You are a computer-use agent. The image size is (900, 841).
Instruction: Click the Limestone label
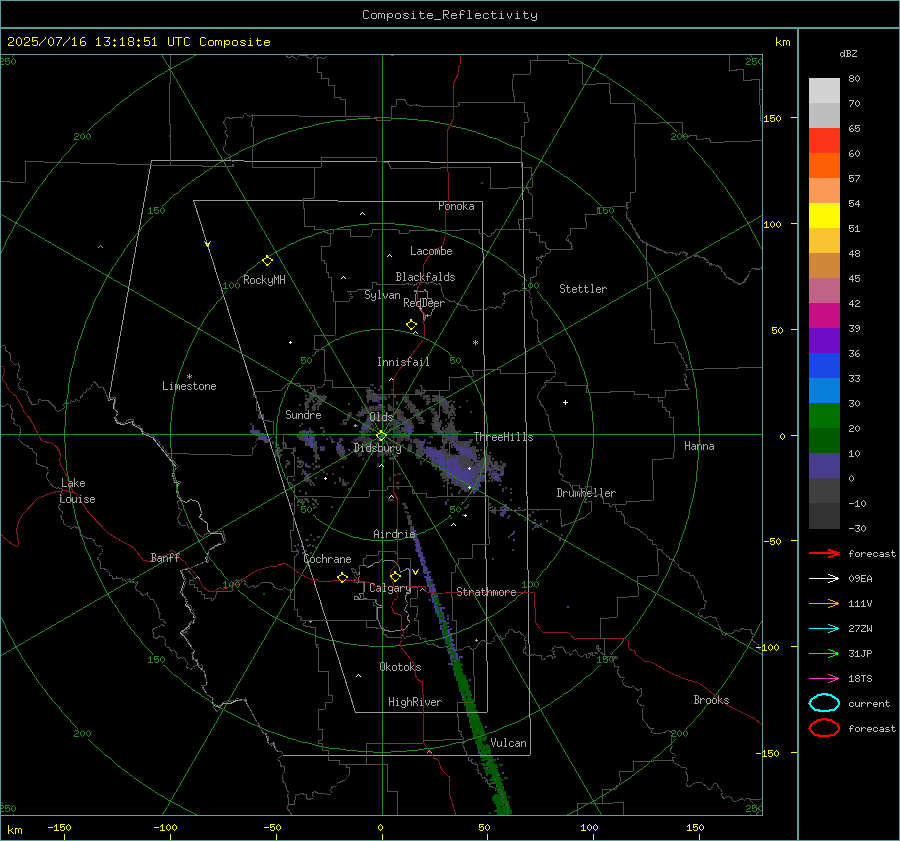click(x=189, y=386)
